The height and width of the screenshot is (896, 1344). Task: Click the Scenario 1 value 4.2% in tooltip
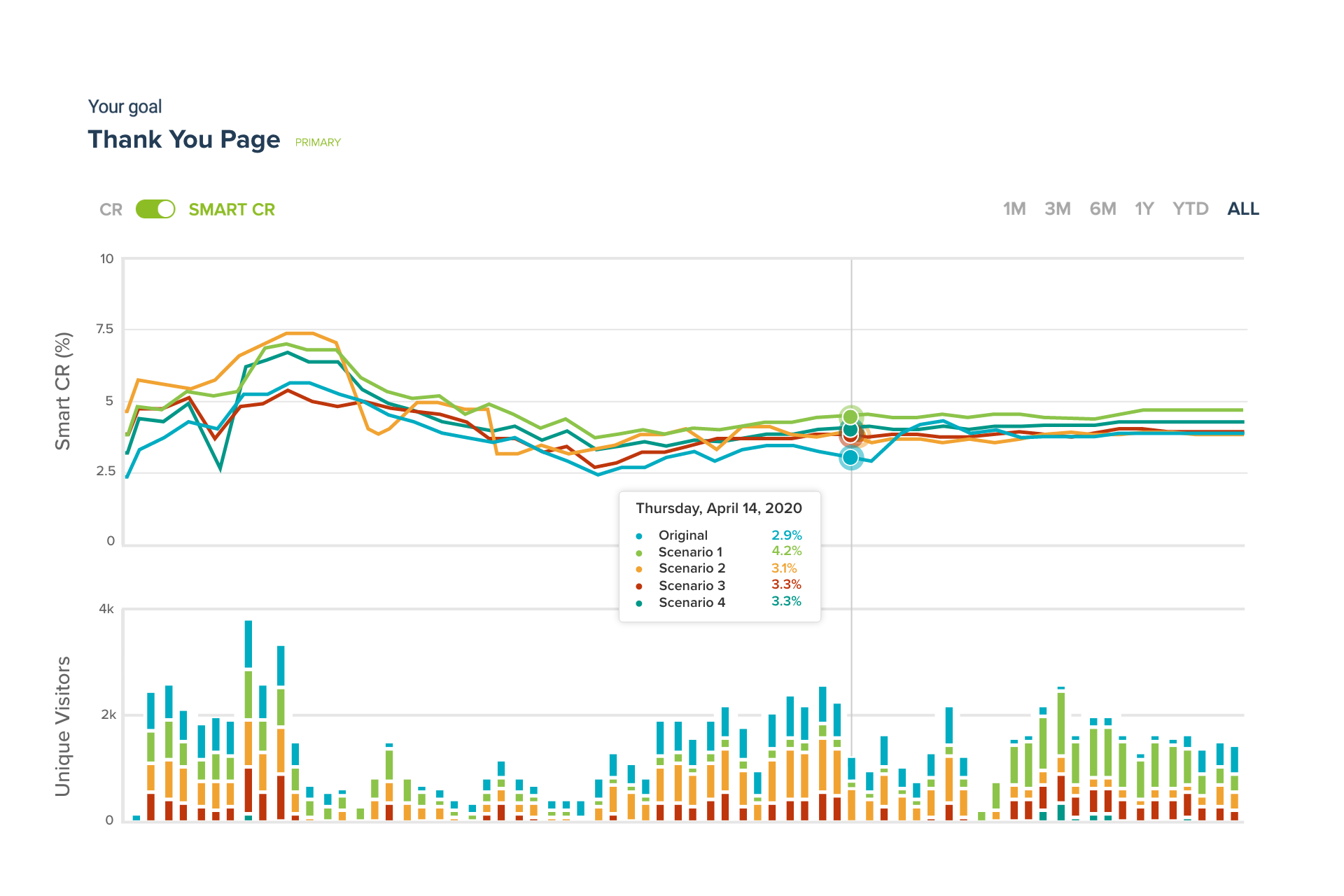[x=785, y=552]
